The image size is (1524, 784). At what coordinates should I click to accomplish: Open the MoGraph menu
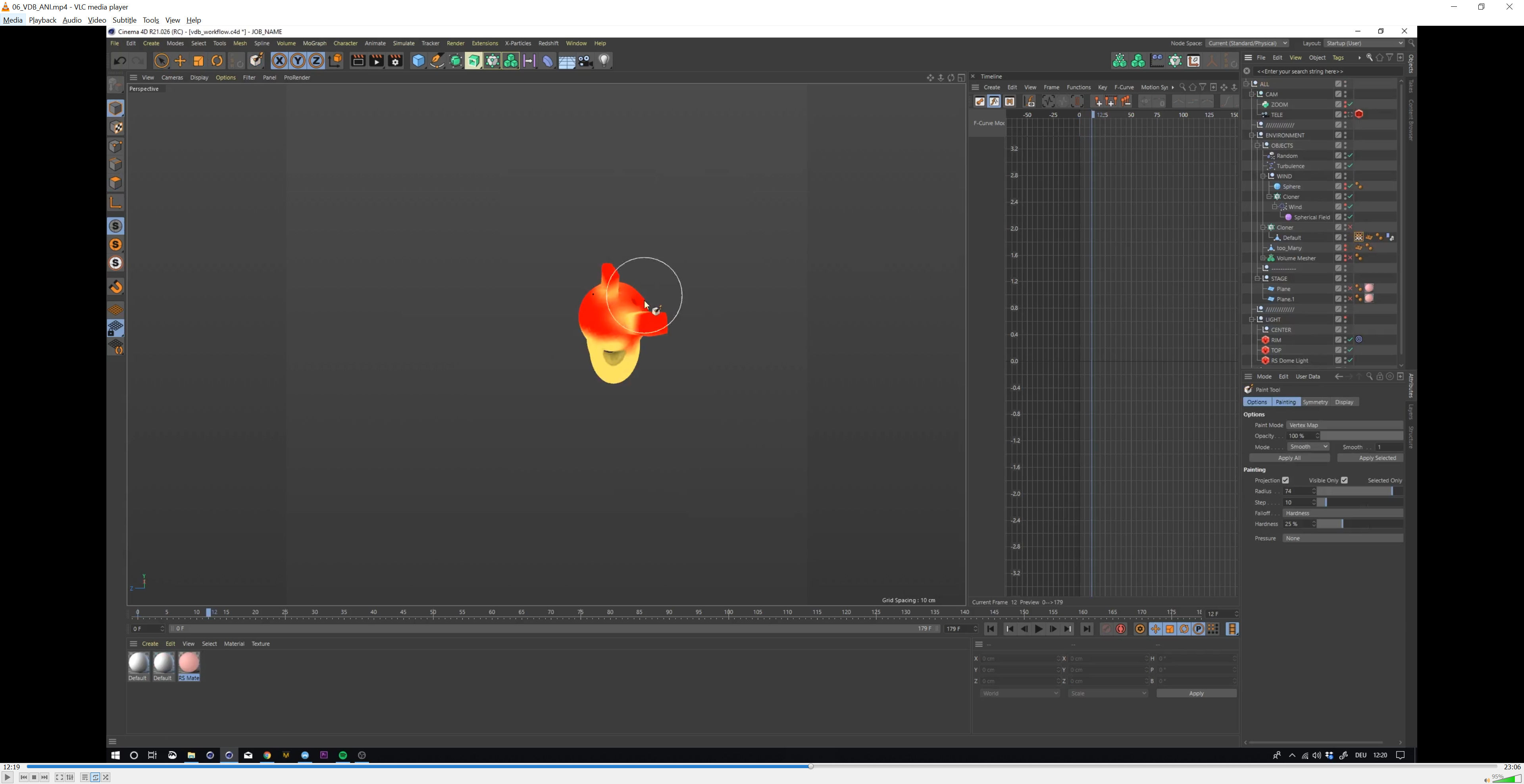point(314,43)
